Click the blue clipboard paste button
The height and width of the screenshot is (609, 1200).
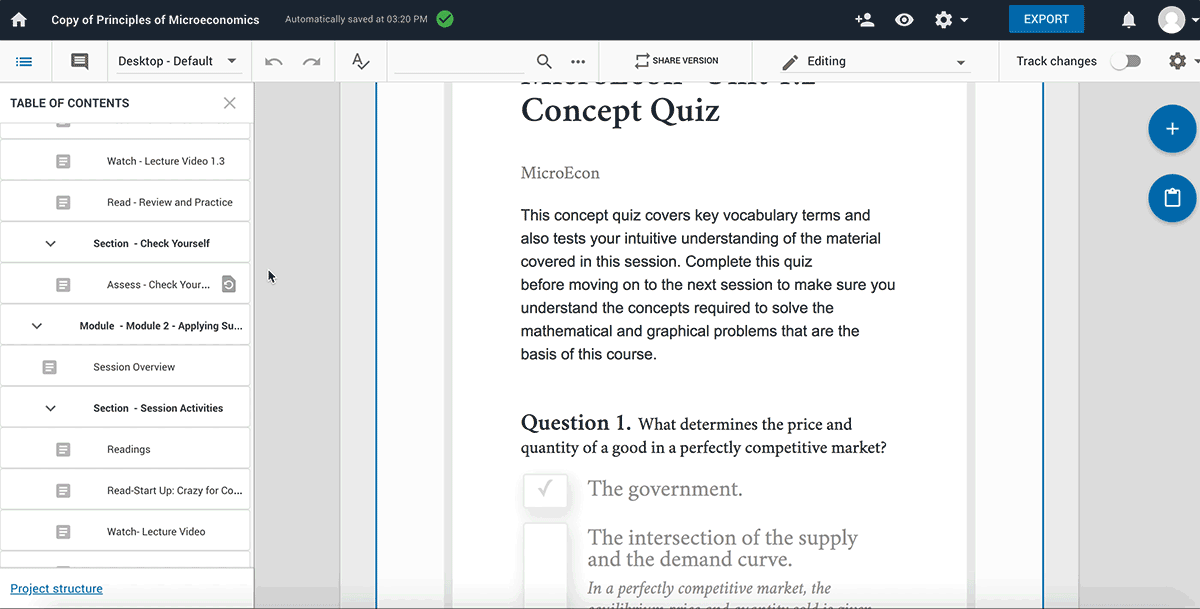click(x=1172, y=197)
